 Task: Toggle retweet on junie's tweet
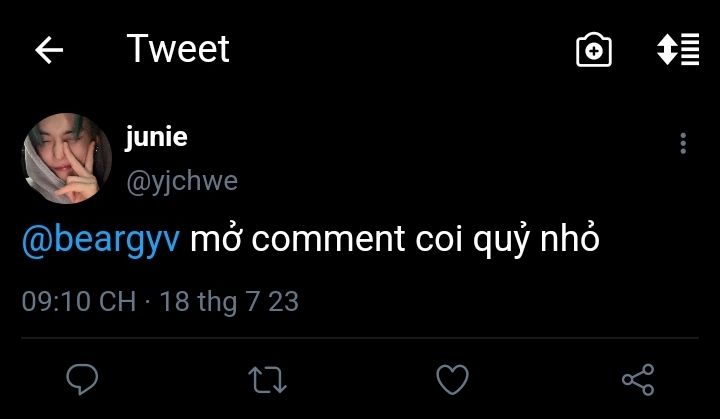coord(267,379)
